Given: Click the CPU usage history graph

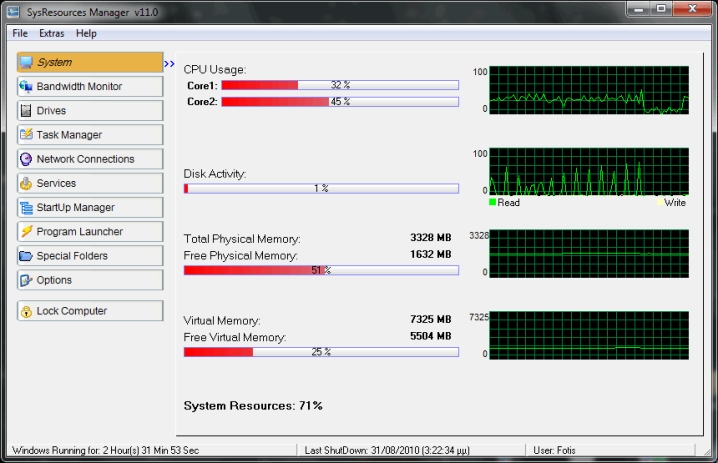Looking at the screenshot, I should point(589,90).
